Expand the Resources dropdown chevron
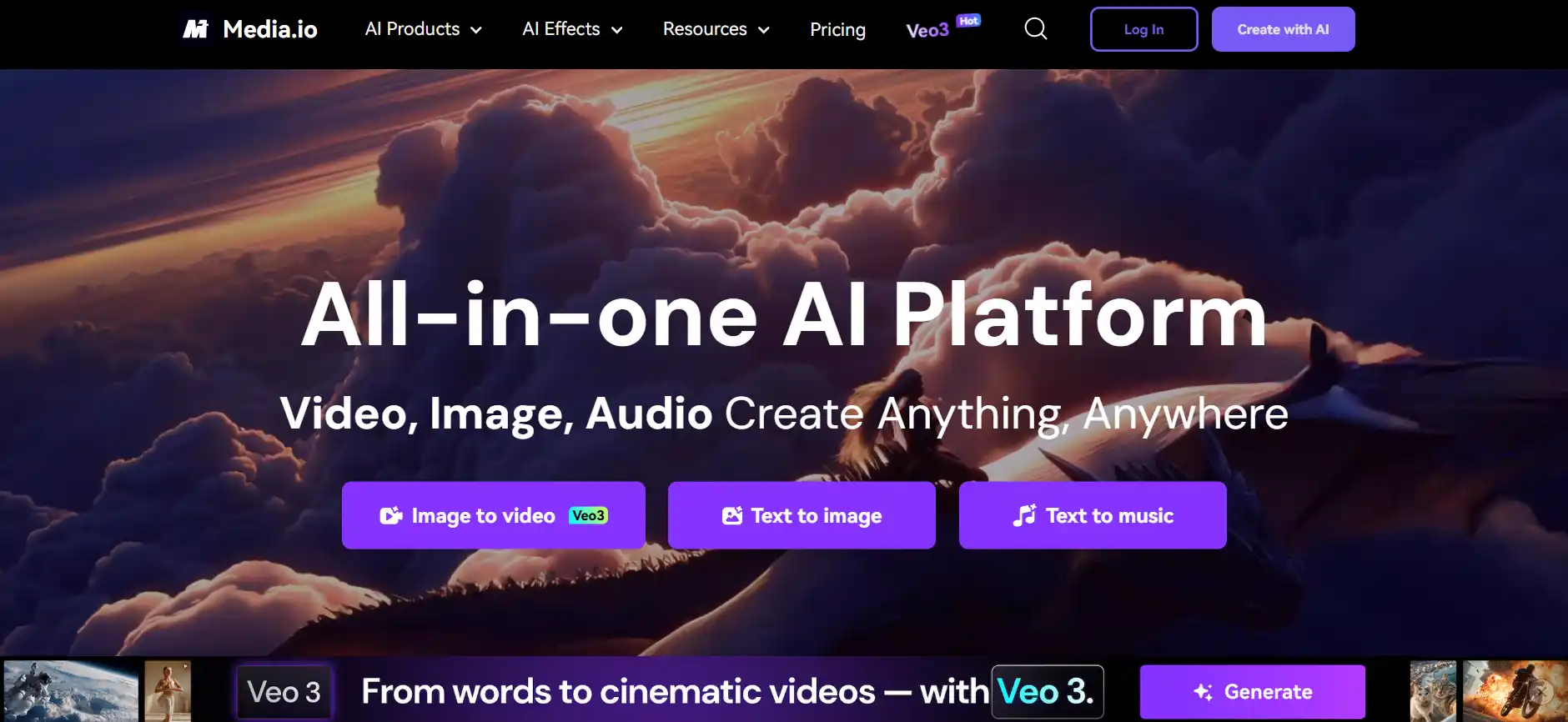Screen dimensions: 1568x722 point(763,30)
